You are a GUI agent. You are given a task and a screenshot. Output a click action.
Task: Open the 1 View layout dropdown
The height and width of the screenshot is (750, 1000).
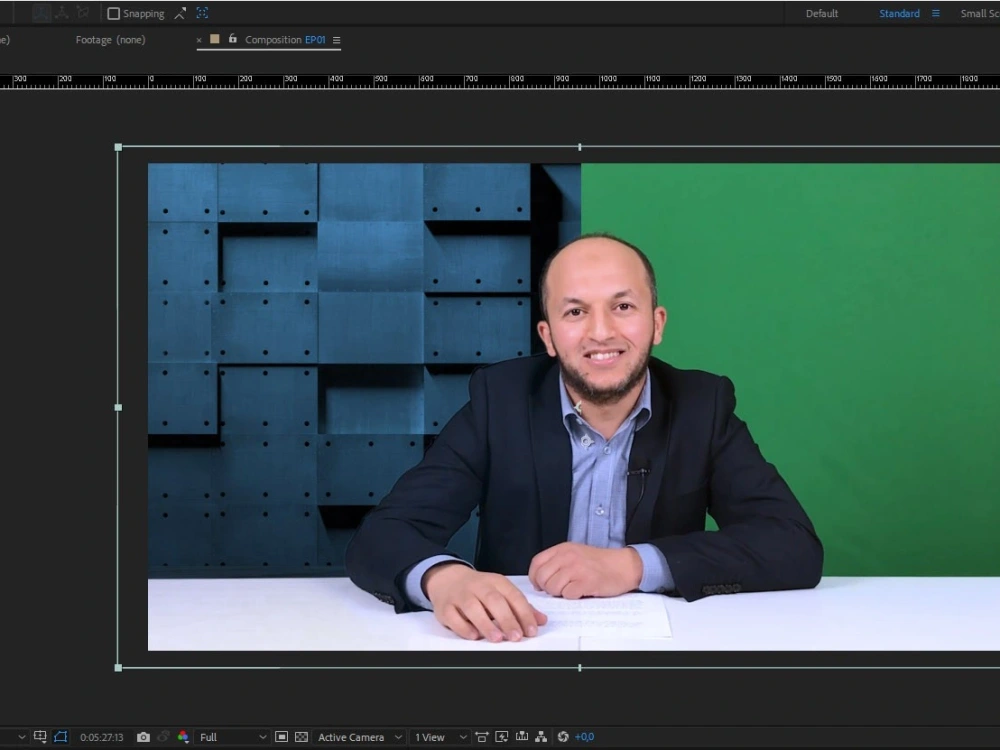[x=440, y=737]
